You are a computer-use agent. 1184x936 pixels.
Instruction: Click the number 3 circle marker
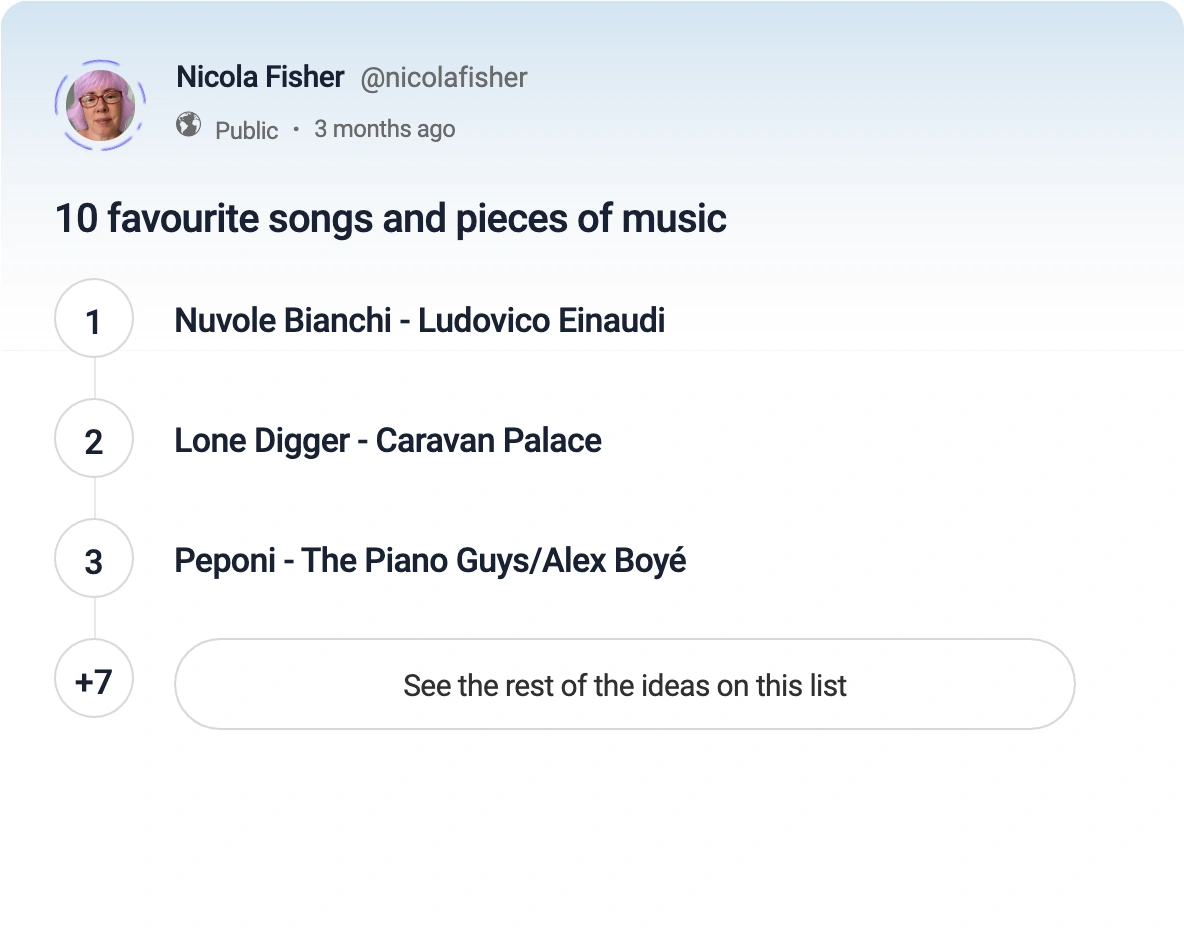(94, 561)
